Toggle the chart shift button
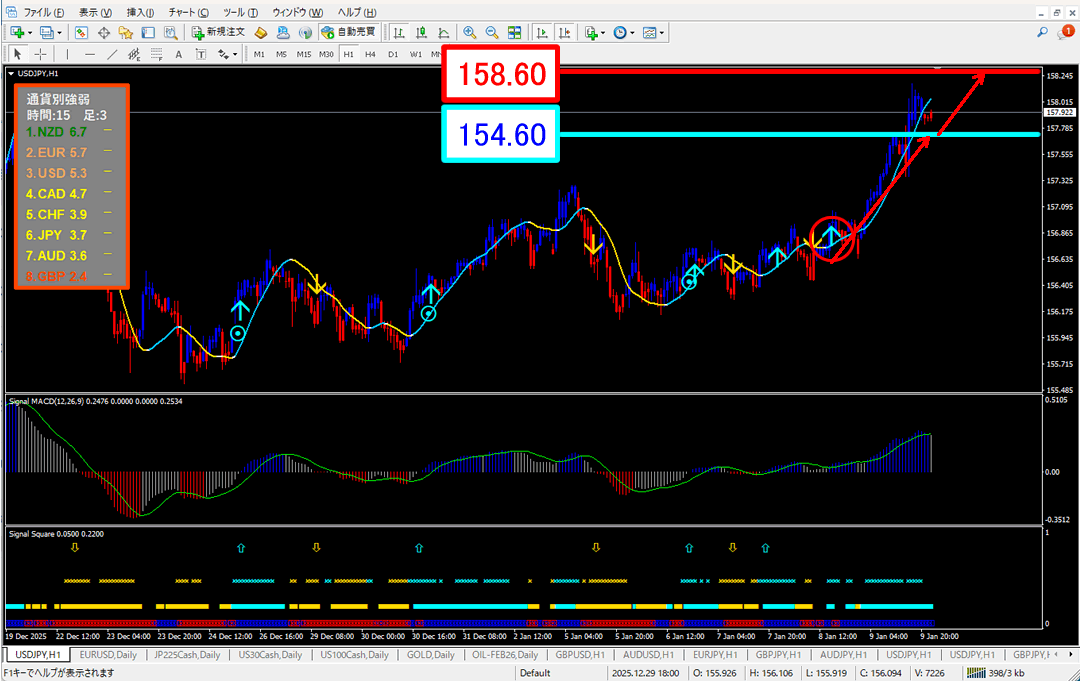This screenshot has height=681, width=1080. pyautogui.click(x=565, y=32)
